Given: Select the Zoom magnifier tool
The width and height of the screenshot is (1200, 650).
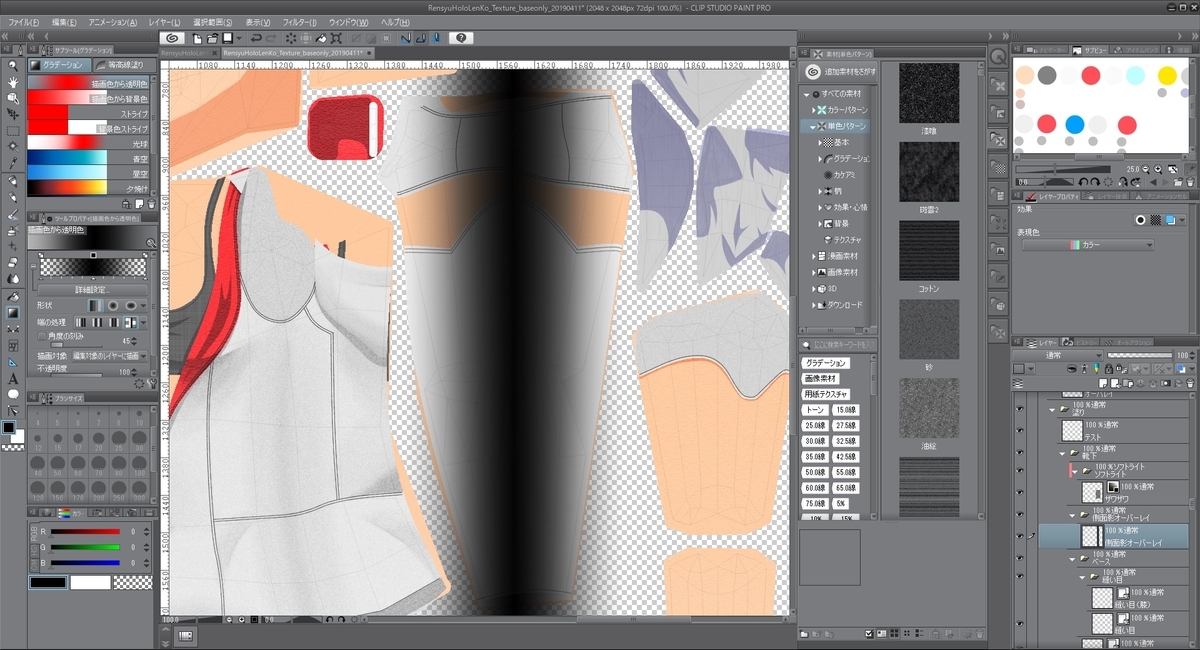Looking at the screenshot, I should click(13, 66).
